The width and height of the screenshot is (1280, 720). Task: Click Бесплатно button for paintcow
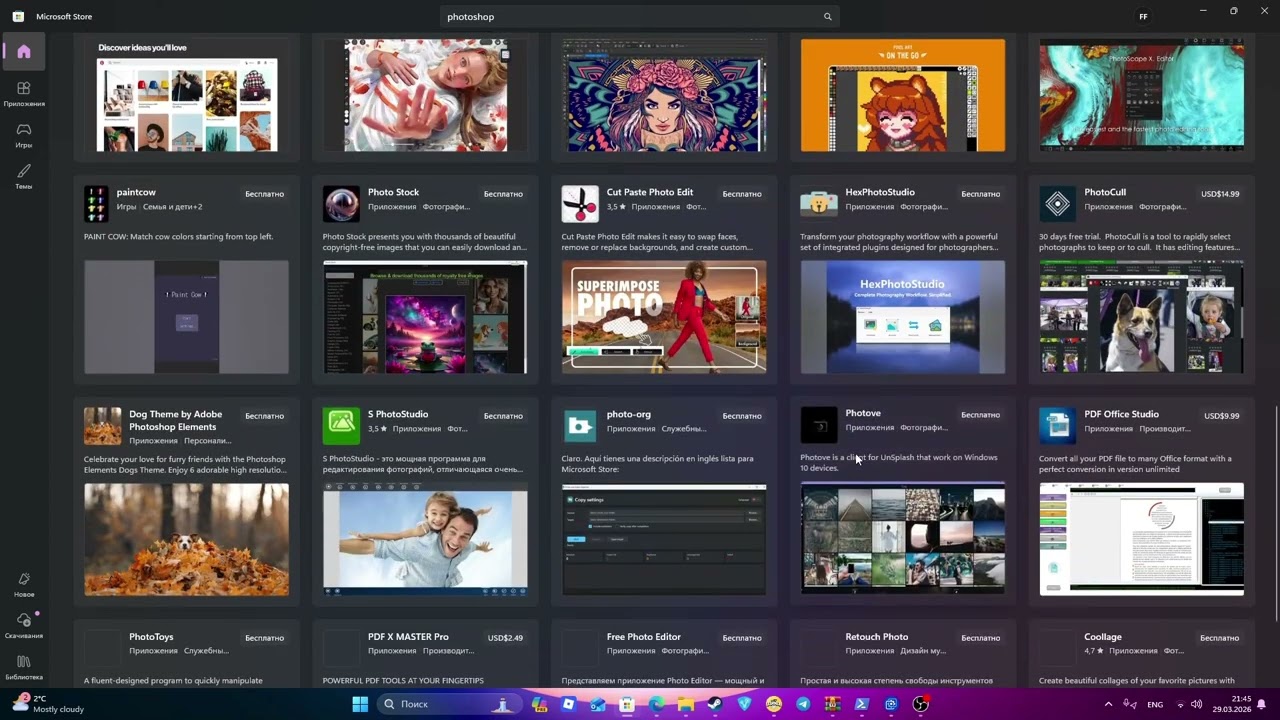coord(265,194)
